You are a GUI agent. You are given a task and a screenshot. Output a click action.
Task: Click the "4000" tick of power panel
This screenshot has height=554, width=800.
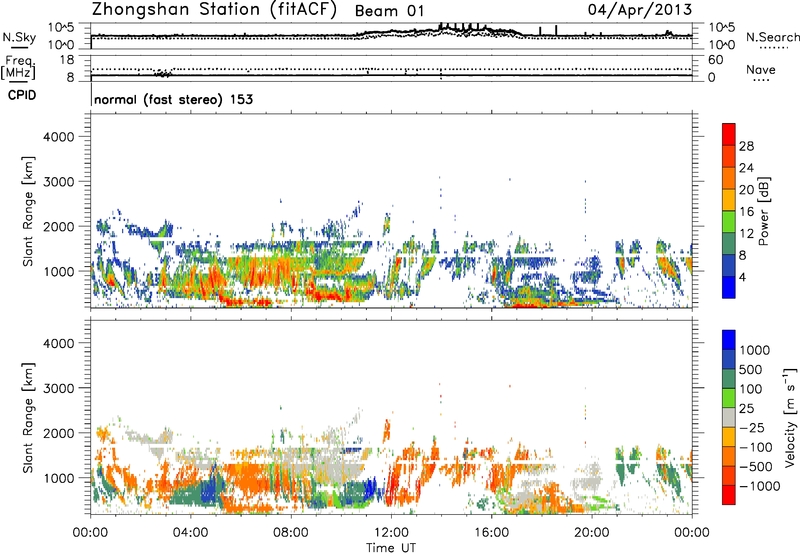[x=59, y=137]
